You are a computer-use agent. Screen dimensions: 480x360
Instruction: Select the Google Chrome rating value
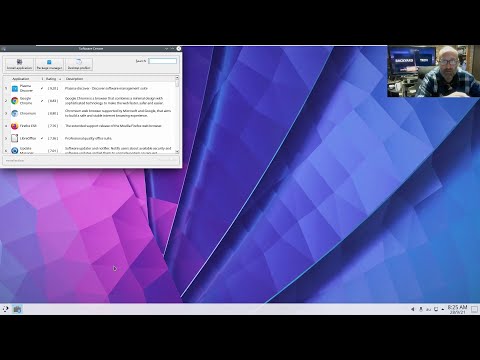point(53,101)
